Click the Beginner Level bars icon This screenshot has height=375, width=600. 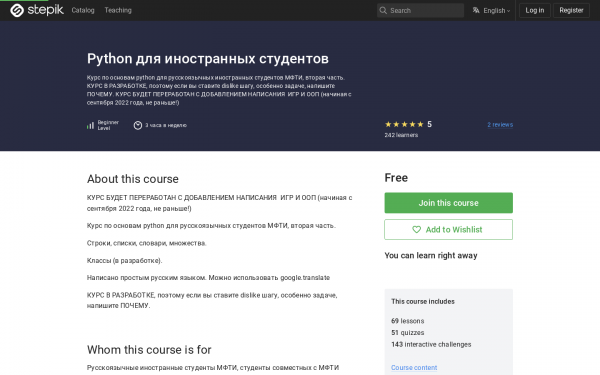(90, 125)
